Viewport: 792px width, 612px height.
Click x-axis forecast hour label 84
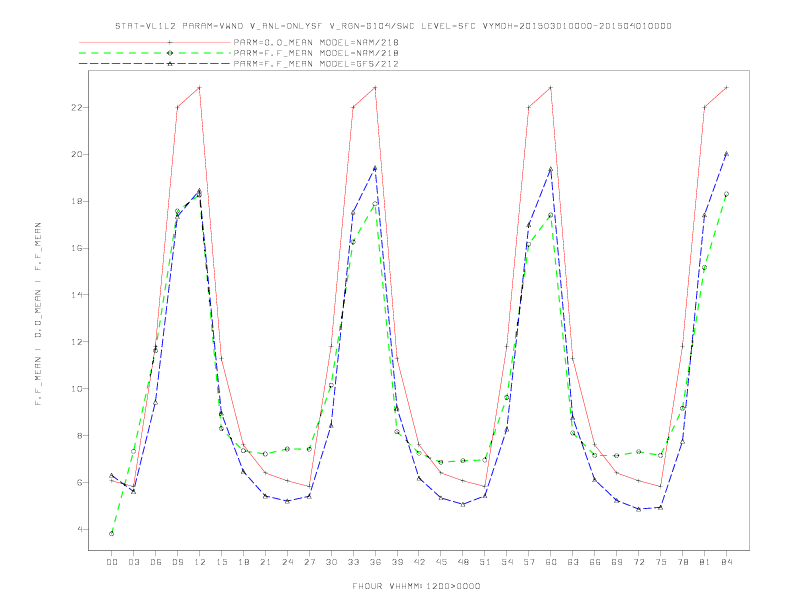click(x=727, y=562)
